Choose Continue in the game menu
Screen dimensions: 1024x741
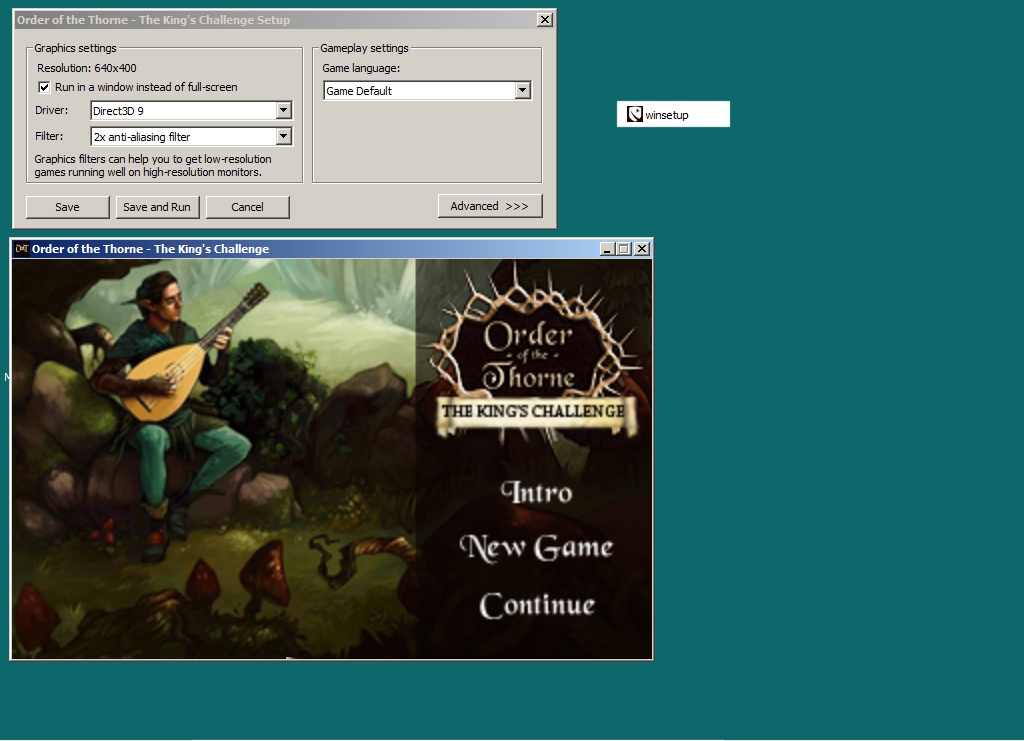click(x=537, y=605)
